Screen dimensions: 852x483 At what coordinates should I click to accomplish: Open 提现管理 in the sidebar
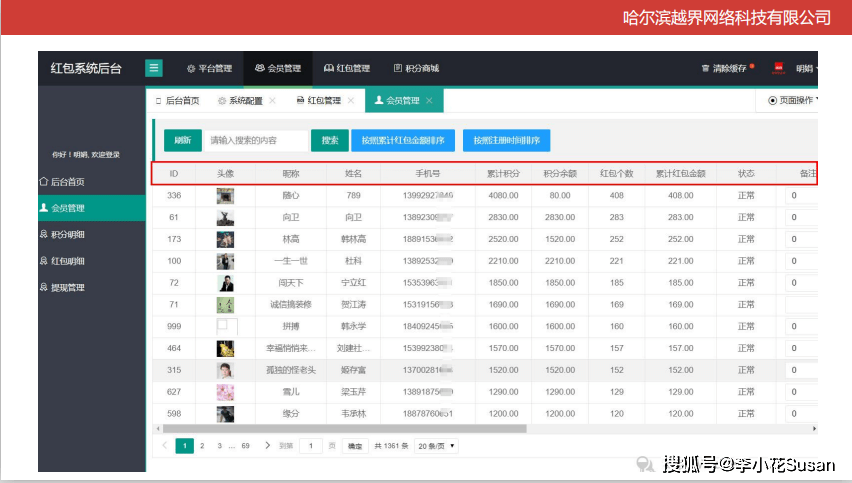tap(67, 288)
